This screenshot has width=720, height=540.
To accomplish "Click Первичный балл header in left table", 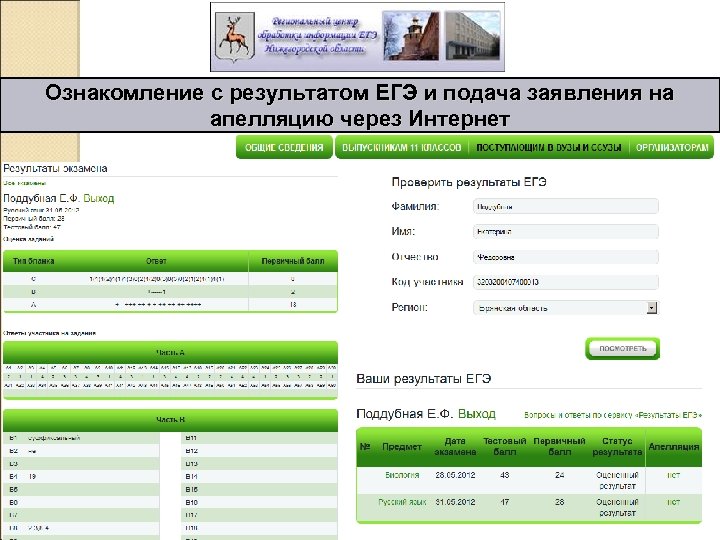I will point(293,261).
